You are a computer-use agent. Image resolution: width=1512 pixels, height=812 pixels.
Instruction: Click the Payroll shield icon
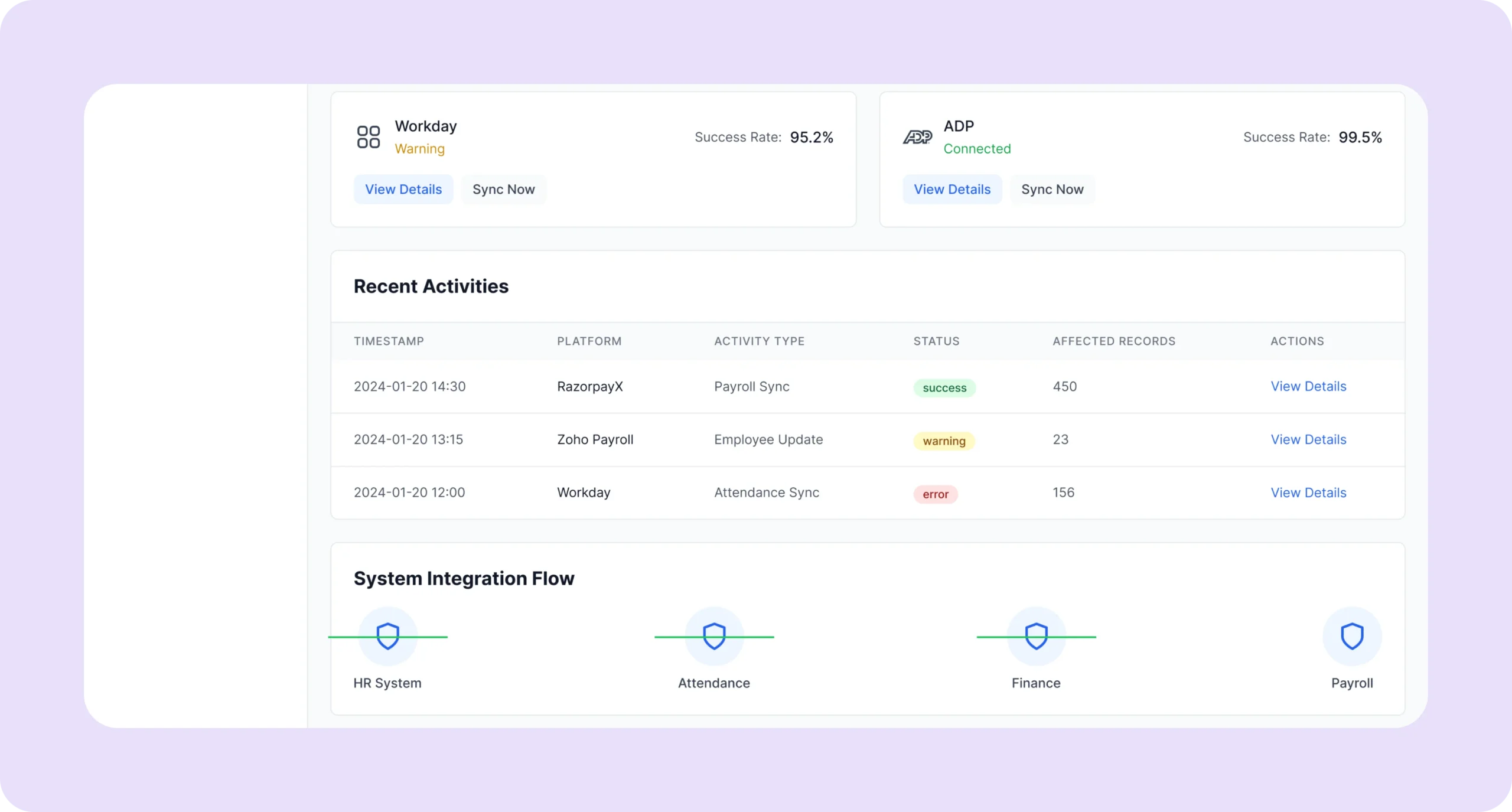(x=1352, y=636)
